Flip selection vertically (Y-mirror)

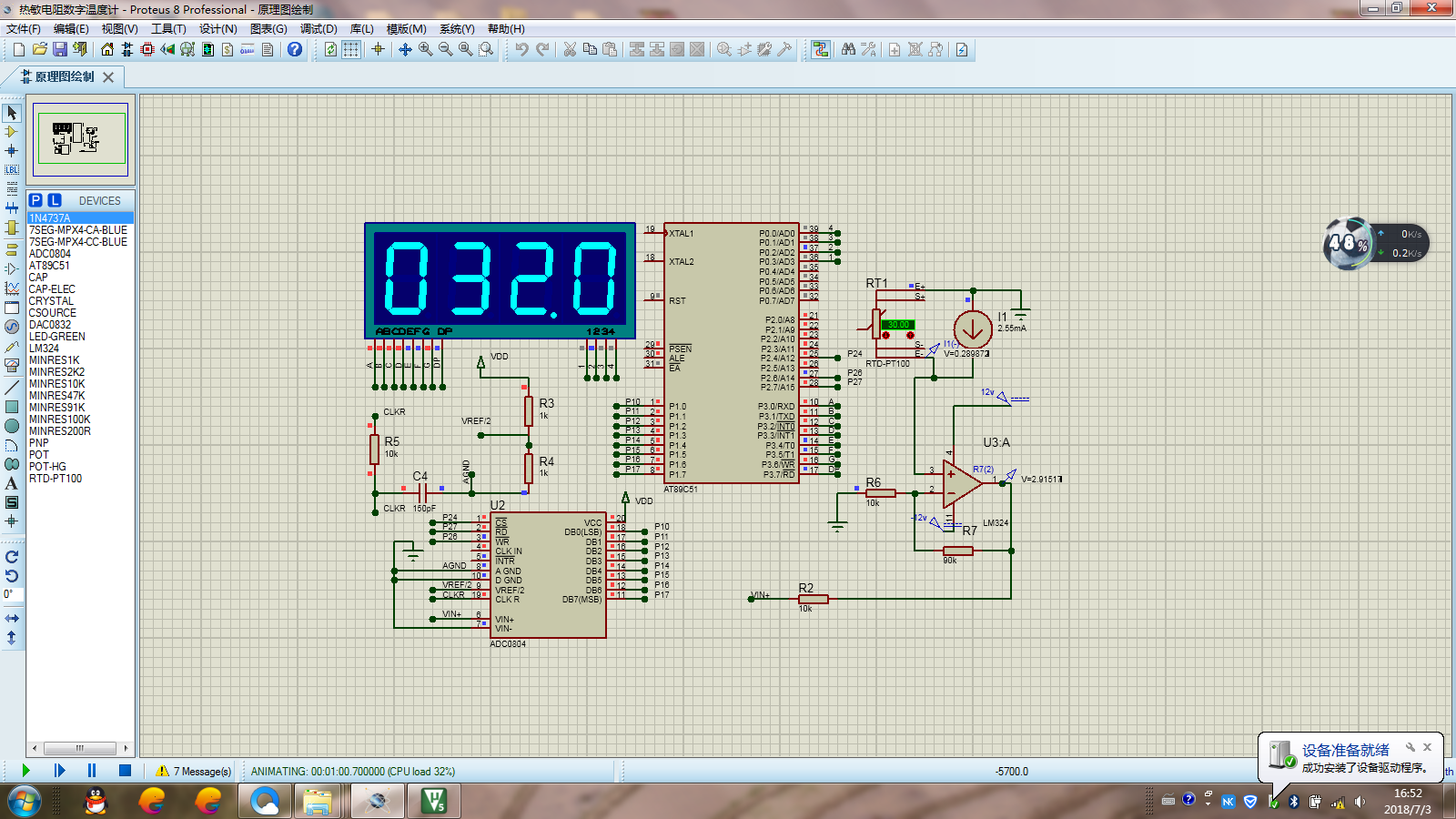pos(12,638)
